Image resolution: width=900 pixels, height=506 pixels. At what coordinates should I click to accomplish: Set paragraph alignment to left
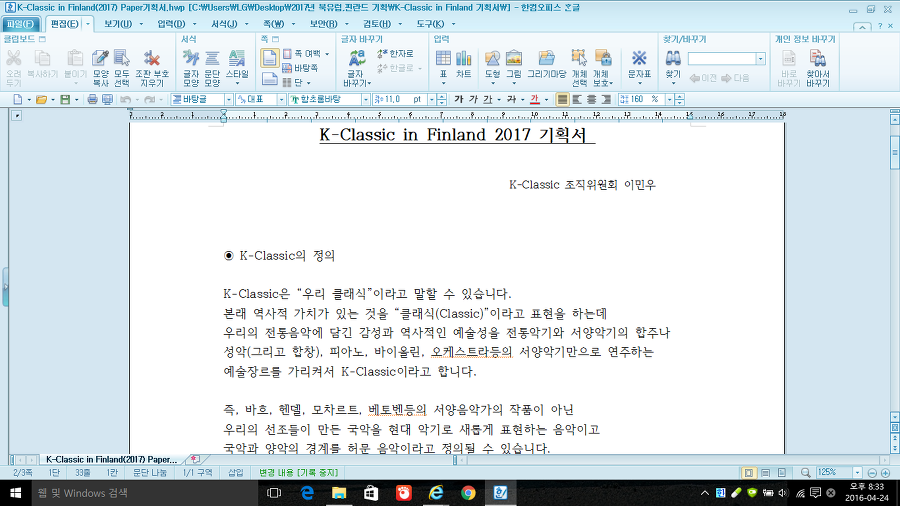(577, 99)
